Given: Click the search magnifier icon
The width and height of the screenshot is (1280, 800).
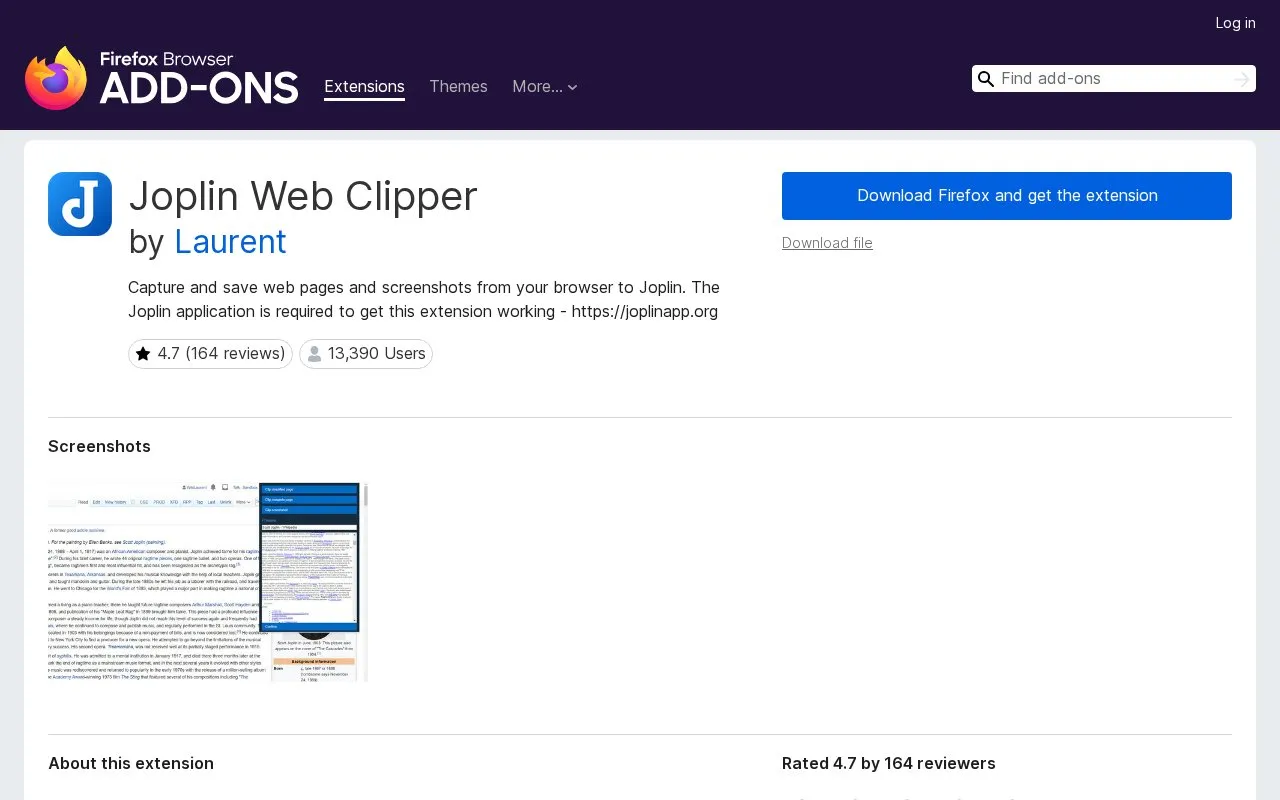Looking at the screenshot, I should pos(986,79).
